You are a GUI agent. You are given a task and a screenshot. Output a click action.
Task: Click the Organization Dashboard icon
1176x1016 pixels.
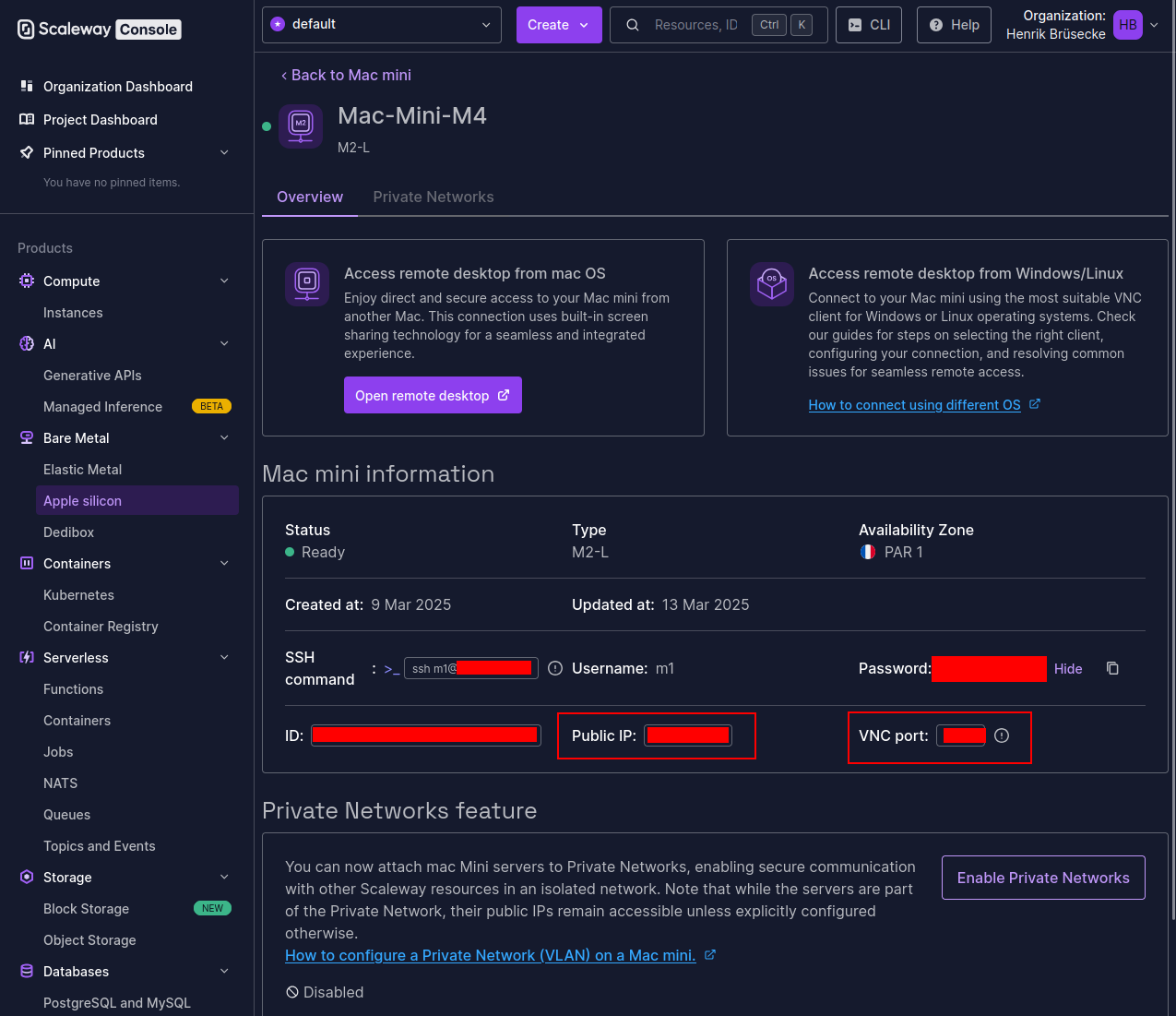[x=27, y=87]
